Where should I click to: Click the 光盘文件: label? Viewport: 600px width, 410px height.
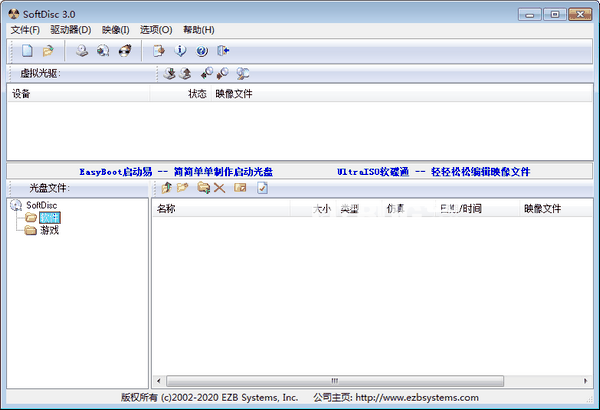pos(49,188)
